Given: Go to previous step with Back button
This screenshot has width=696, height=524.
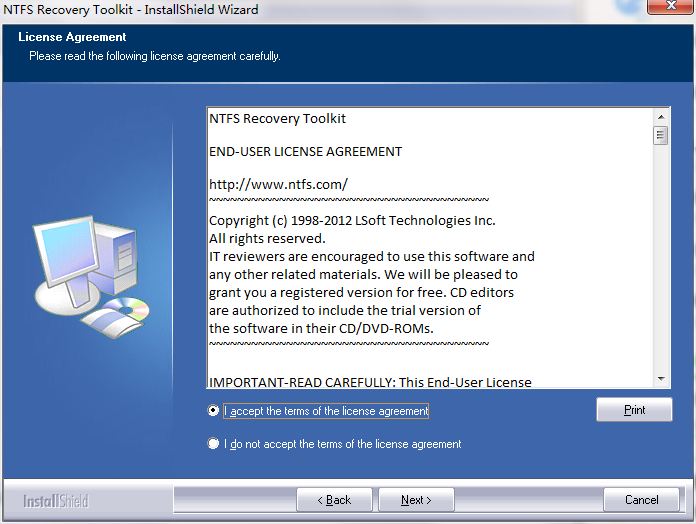Looking at the screenshot, I should coord(334,500).
